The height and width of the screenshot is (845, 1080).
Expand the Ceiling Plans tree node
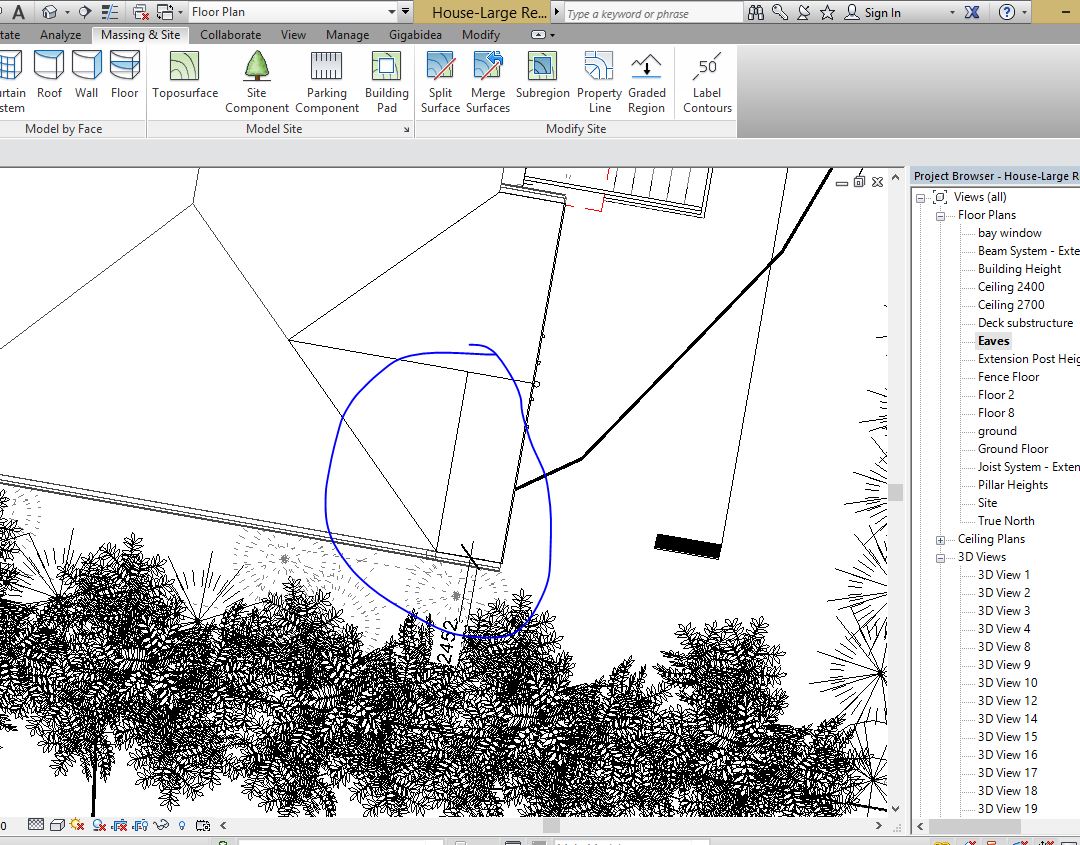tap(940, 539)
